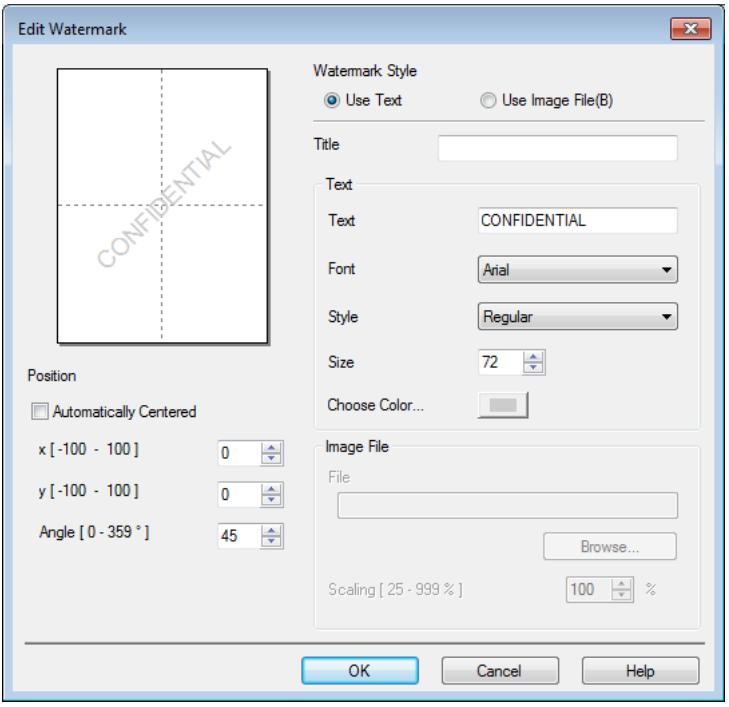Increase the x position with up arrow

click(x=272, y=447)
